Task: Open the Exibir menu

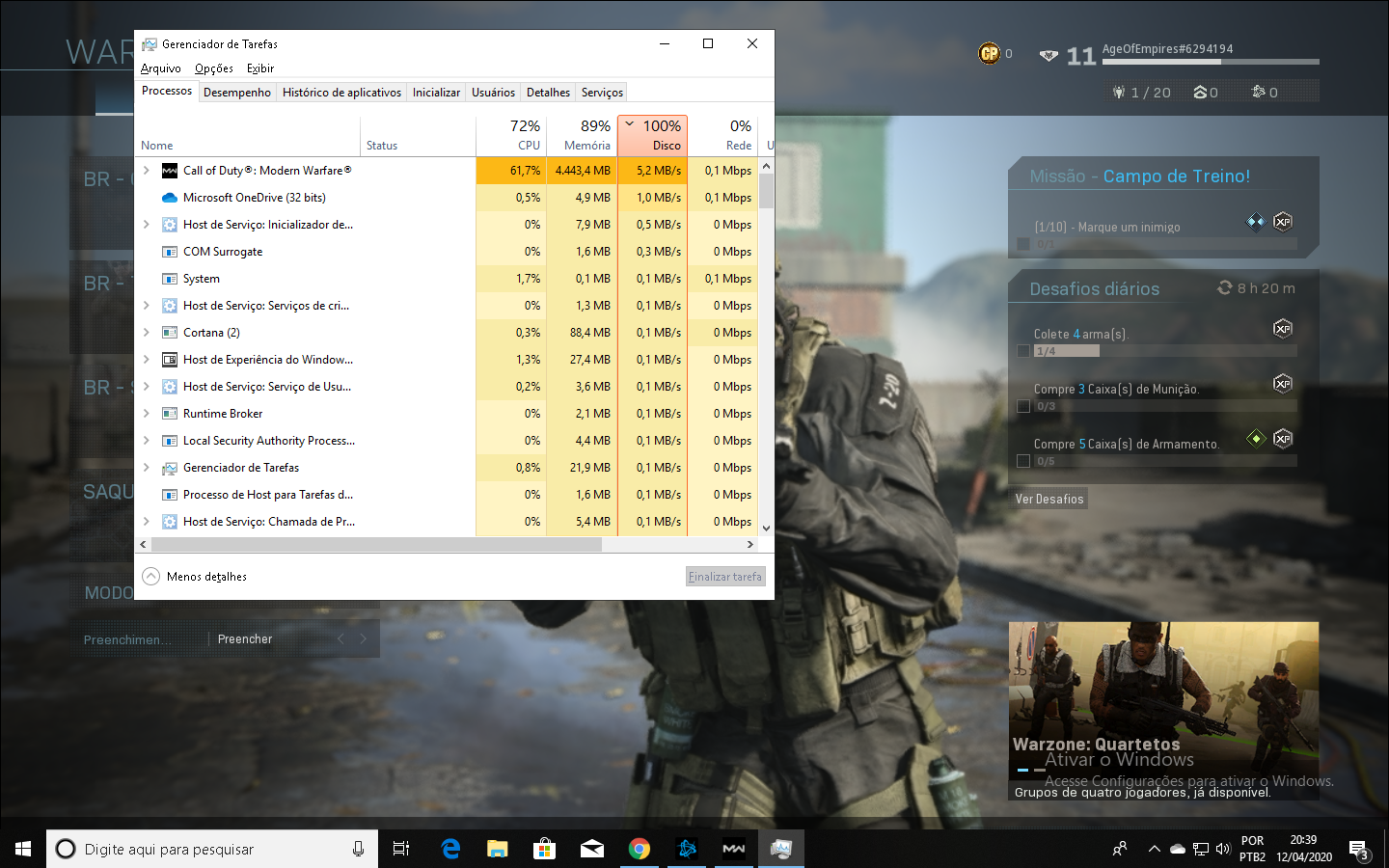Action: point(260,68)
